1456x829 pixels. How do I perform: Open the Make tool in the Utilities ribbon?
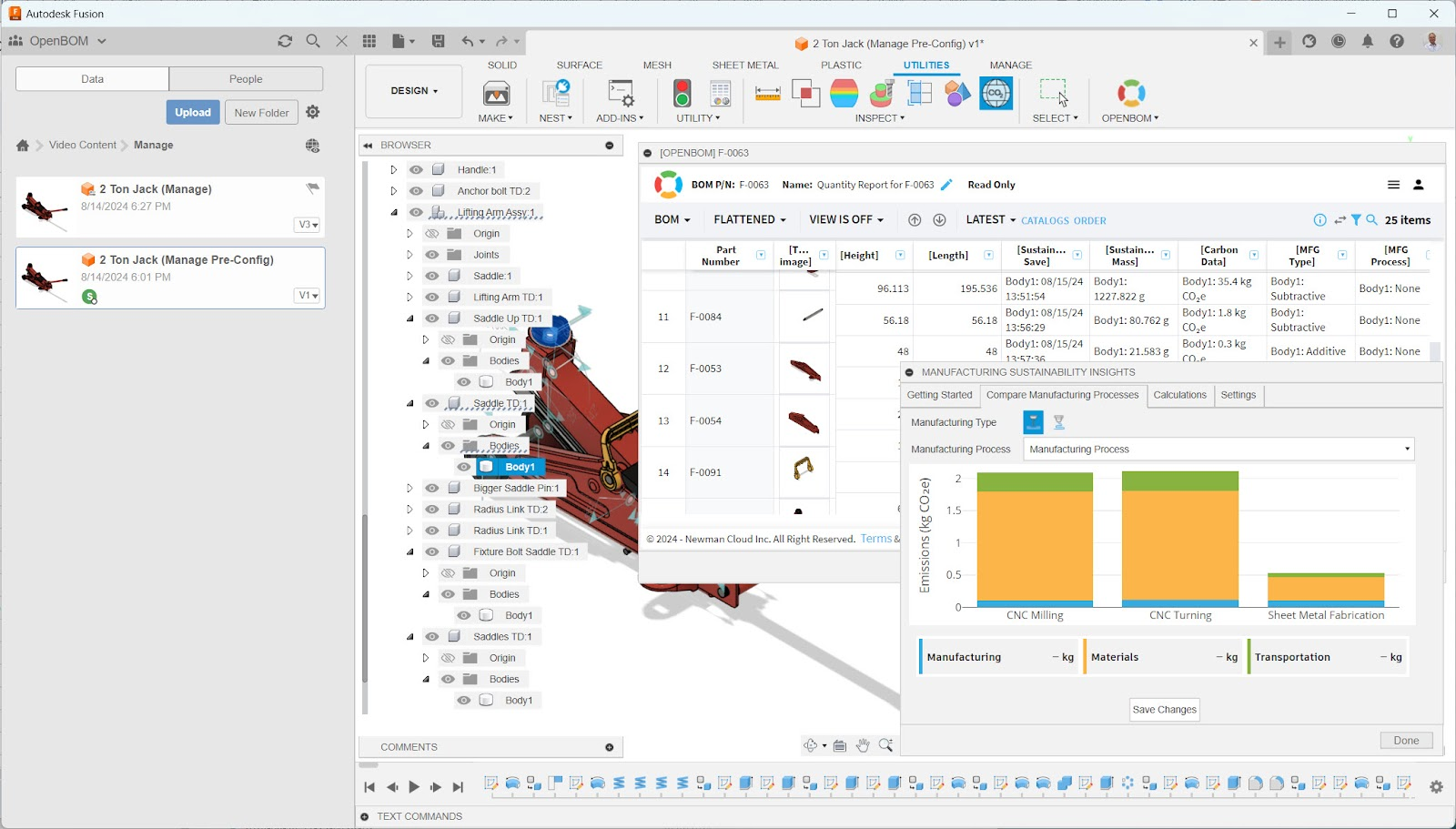click(496, 94)
